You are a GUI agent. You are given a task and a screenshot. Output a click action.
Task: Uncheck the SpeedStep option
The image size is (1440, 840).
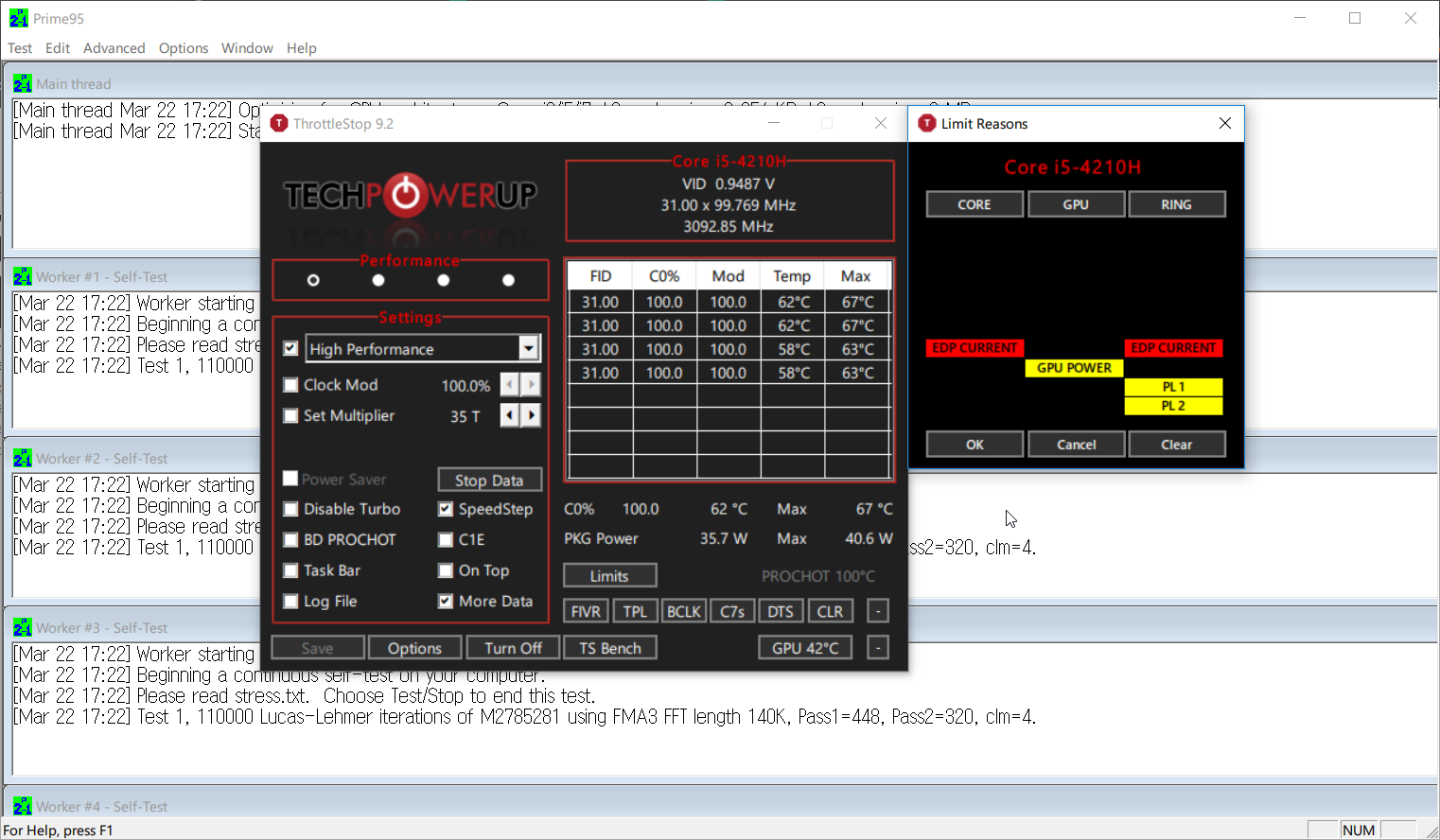(x=446, y=509)
